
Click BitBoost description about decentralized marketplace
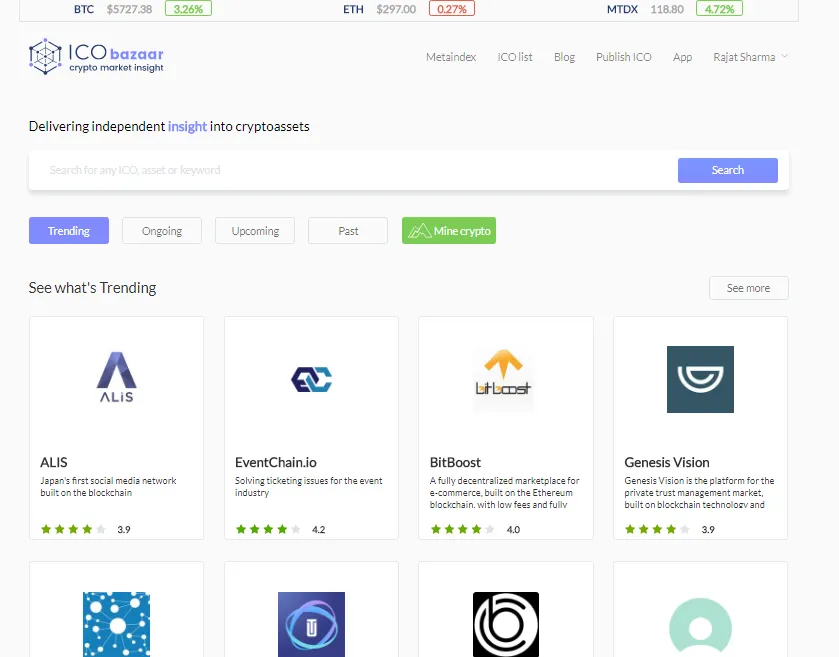(505, 493)
